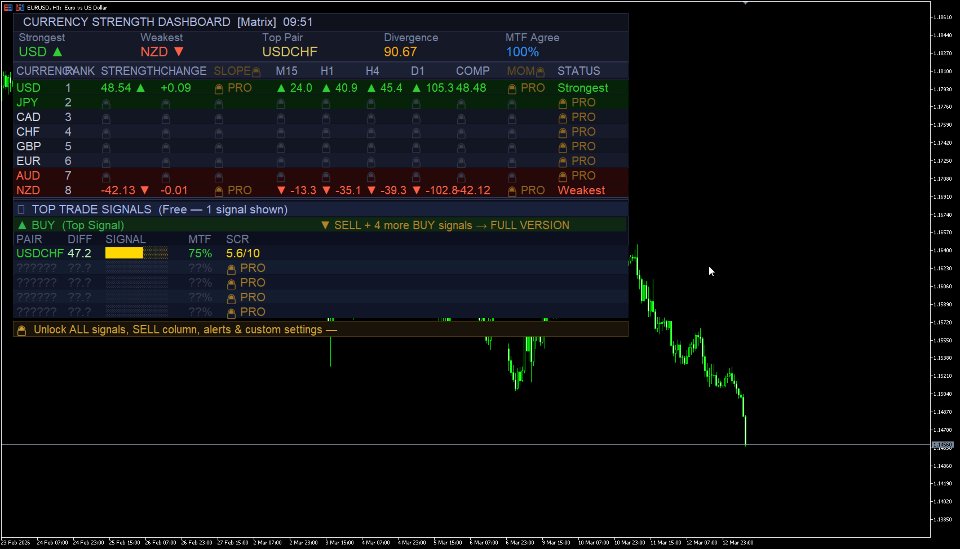Click the NZD strength value -42.13
The width and height of the screenshot is (960, 549).
pyautogui.click(x=118, y=190)
